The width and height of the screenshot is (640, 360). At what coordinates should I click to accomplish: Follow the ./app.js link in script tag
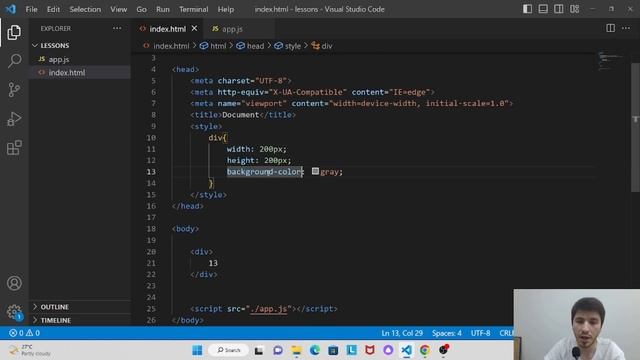(269, 309)
